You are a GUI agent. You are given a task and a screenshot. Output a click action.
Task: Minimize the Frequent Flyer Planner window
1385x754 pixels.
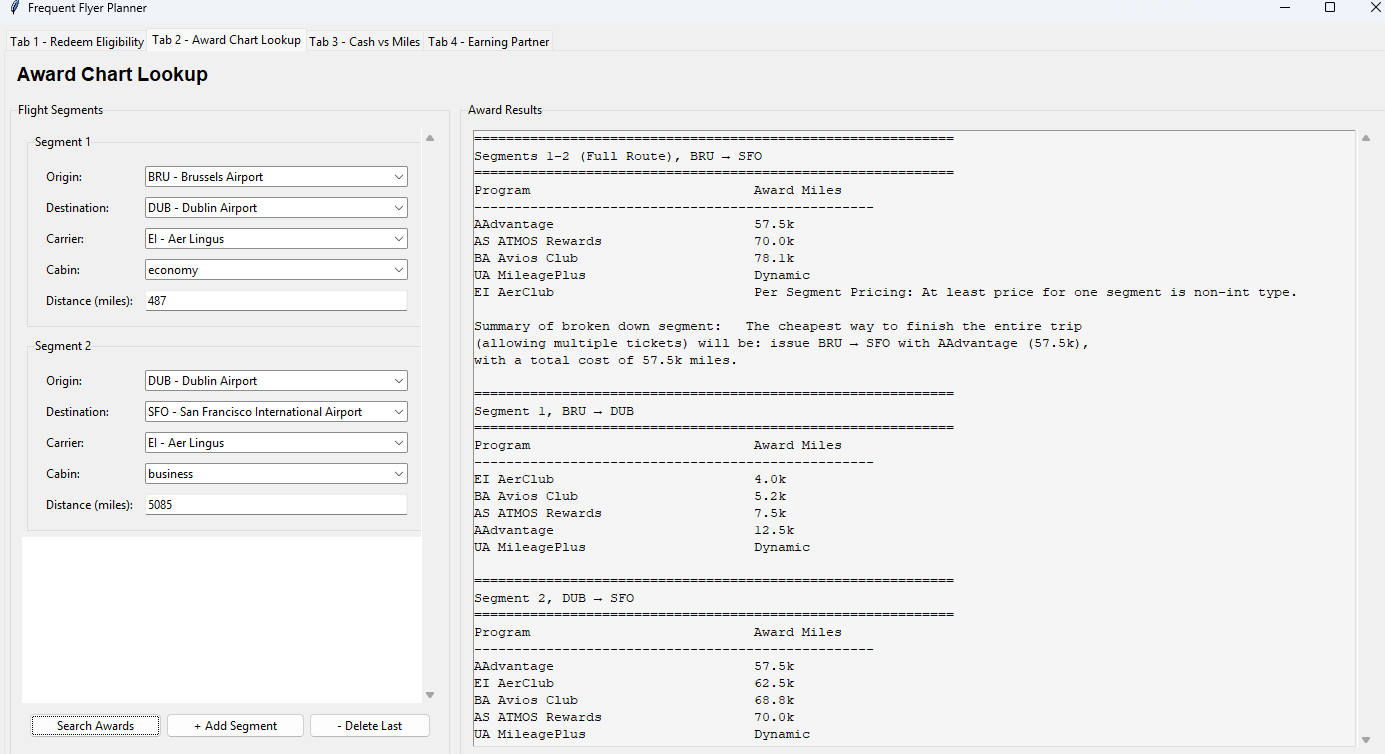pos(1283,8)
